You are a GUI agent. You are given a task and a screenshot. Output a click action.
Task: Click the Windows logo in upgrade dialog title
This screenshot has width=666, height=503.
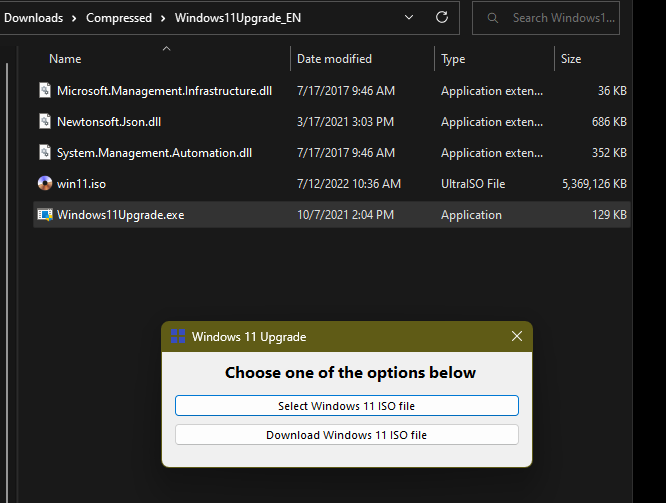(178, 336)
